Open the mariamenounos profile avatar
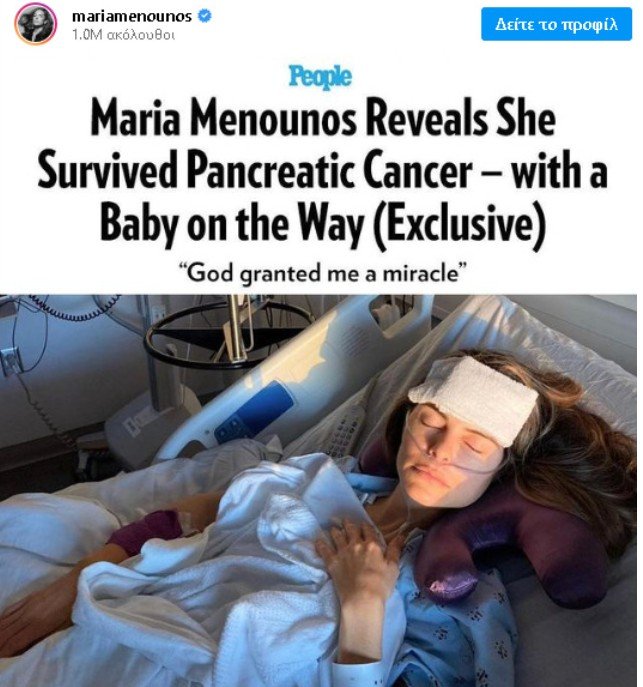This screenshot has width=643, height=687. click(x=35, y=23)
